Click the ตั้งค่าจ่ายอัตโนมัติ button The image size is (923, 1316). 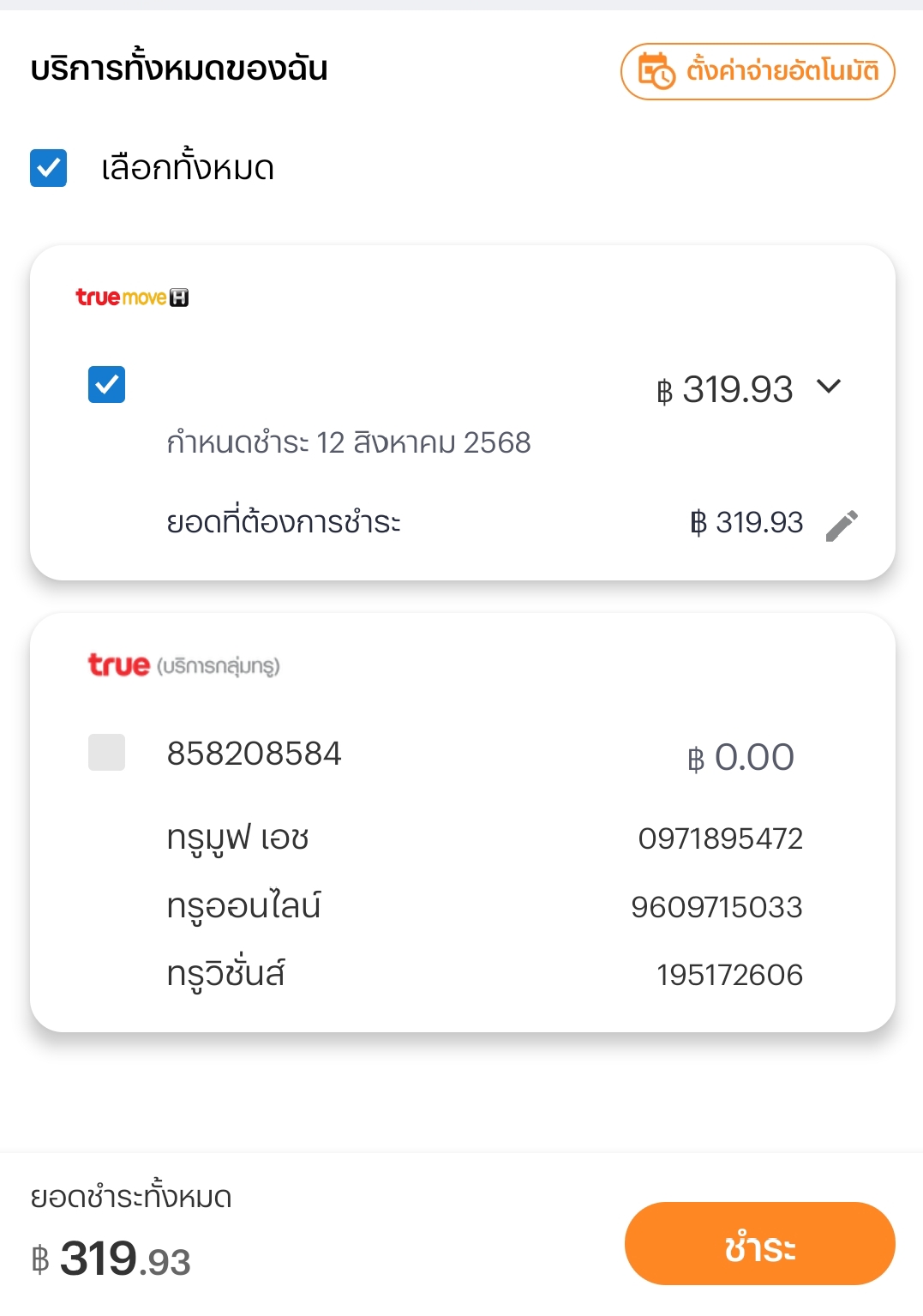[758, 71]
